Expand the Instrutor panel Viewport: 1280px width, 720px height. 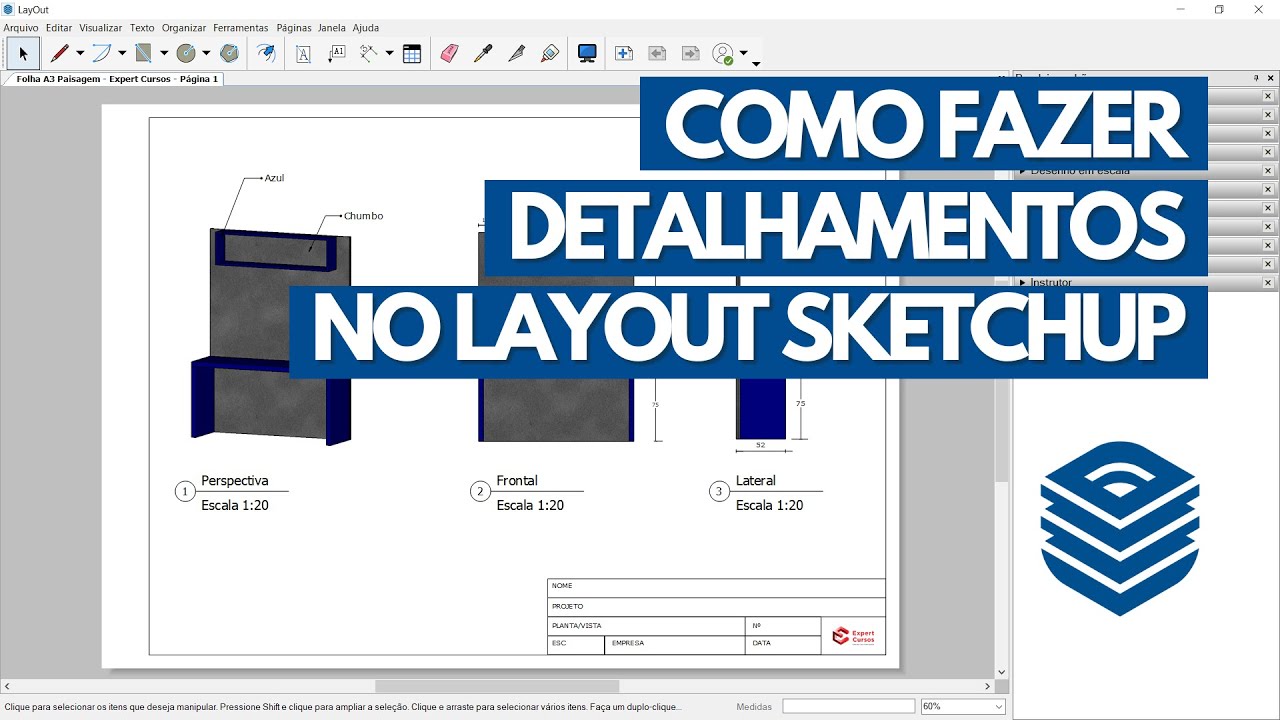(x=1023, y=283)
